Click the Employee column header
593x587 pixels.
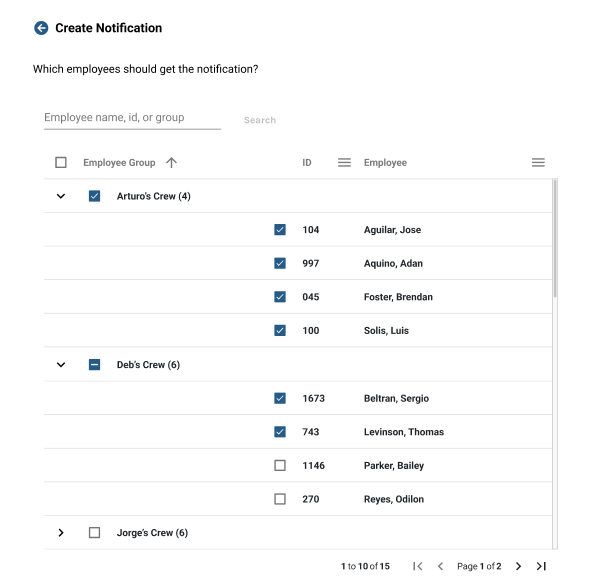coord(385,163)
